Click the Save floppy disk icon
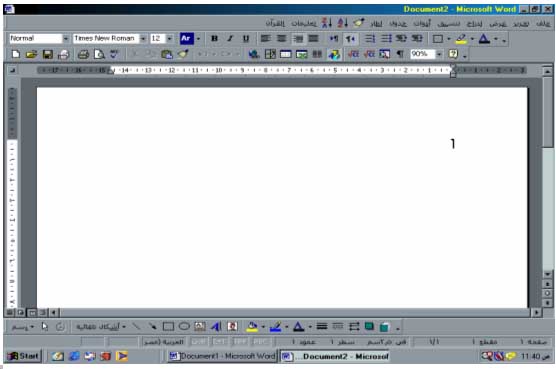This screenshot has height=369, width=556. 48,54
